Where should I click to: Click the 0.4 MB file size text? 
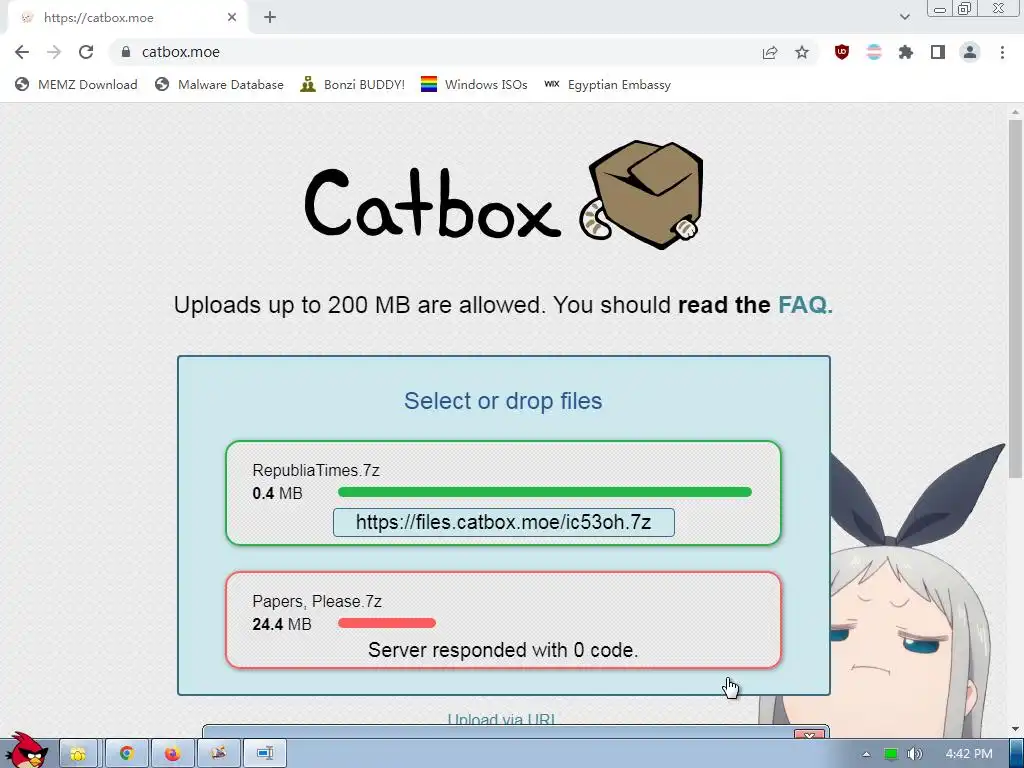coord(278,493)
